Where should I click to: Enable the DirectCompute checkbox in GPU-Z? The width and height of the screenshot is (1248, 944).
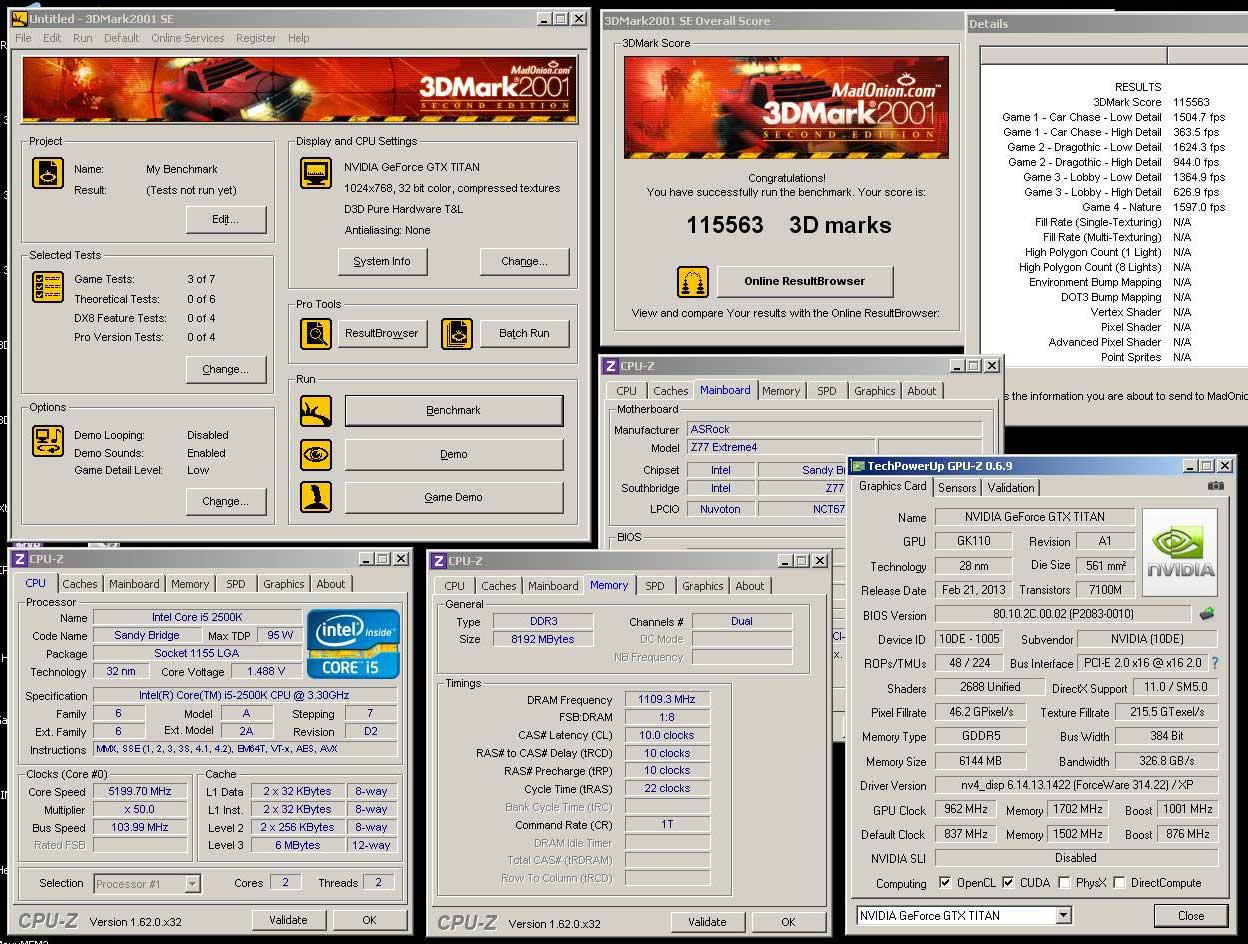(1119, 883)
